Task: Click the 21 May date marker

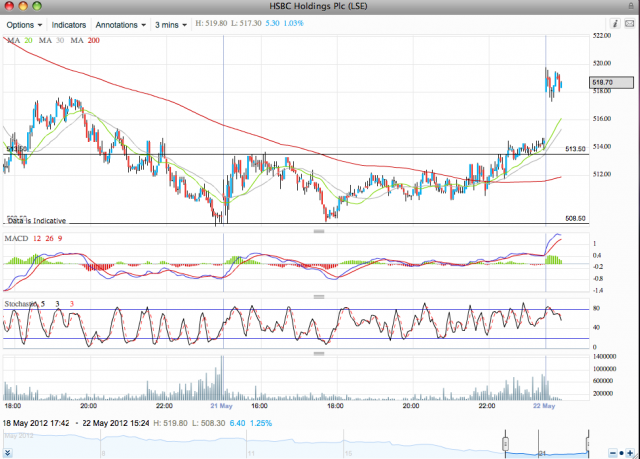Action: coord(221,406)
